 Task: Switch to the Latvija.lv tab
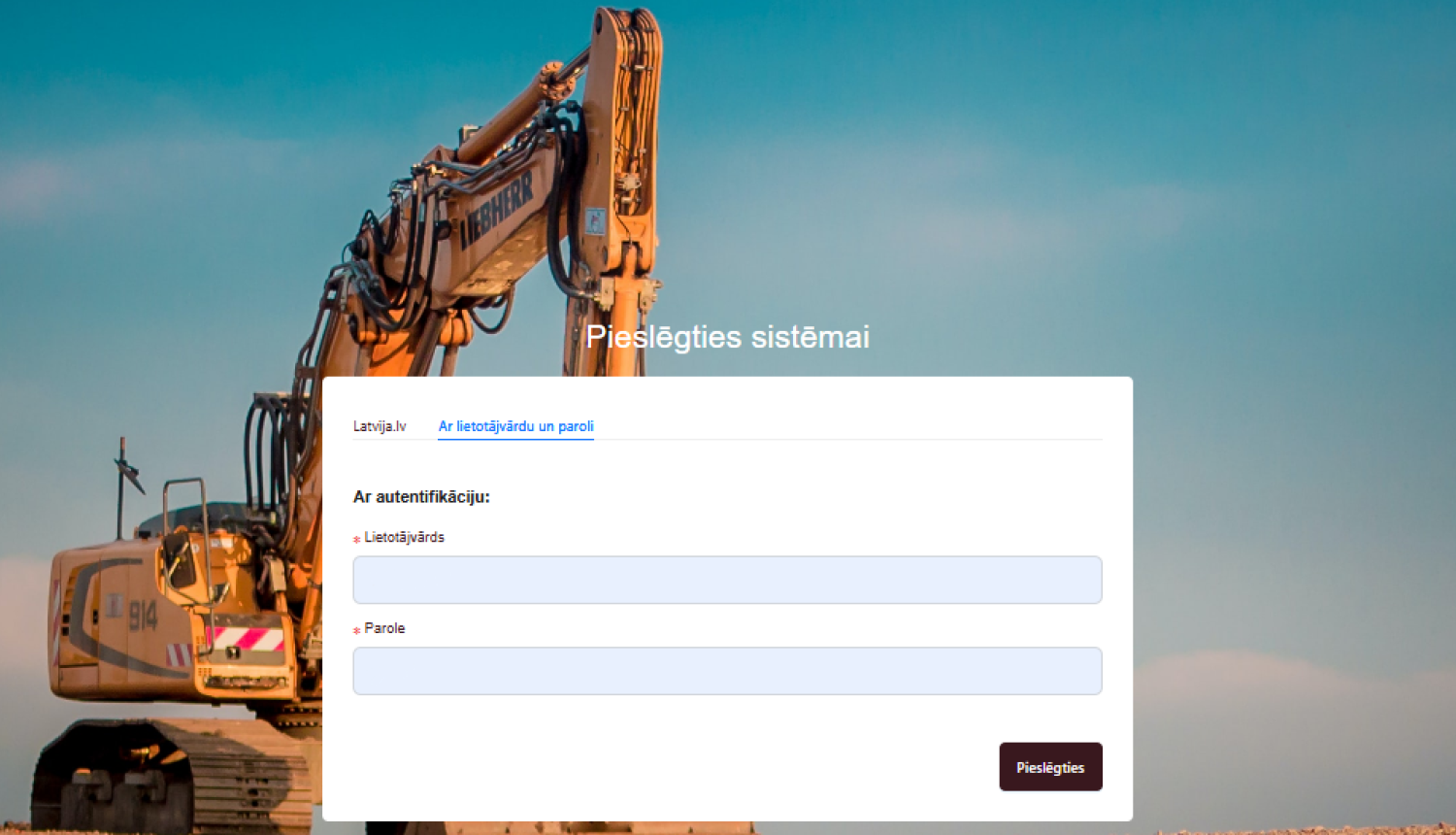pos(380,426)
